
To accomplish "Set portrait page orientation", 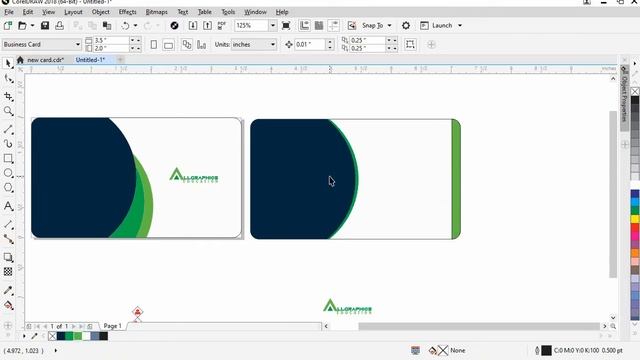I will 153,44.
